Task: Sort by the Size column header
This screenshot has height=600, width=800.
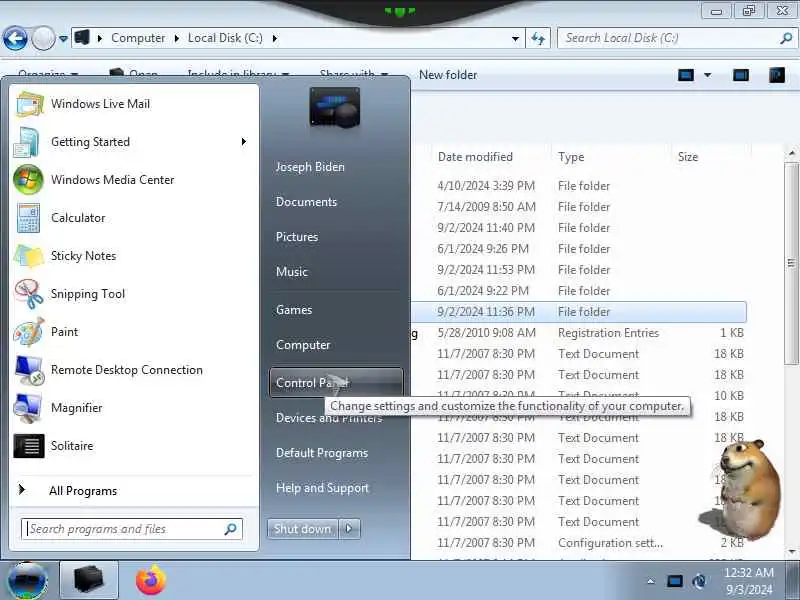Action: pyautogui.click(x=688, y=157)
